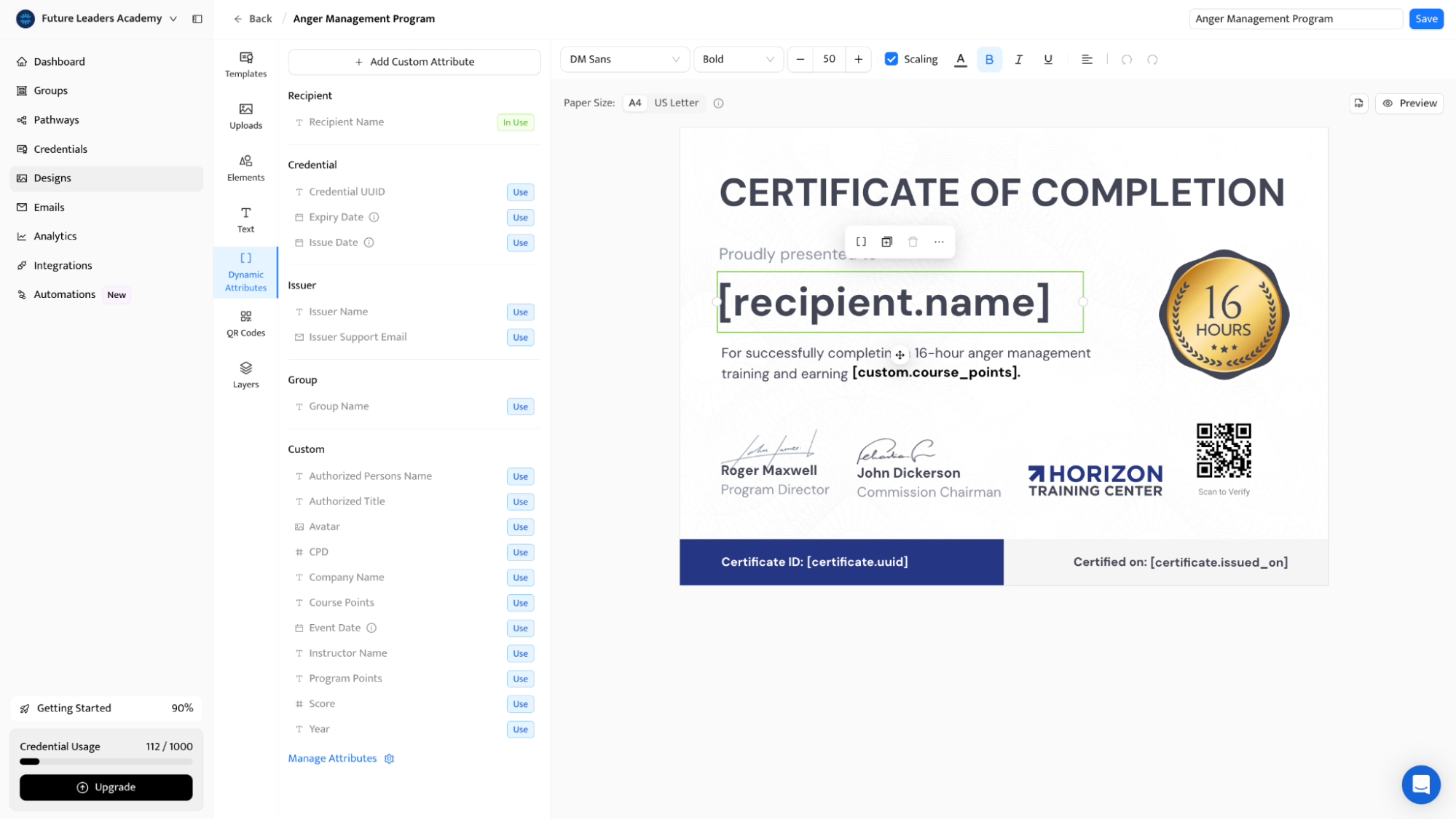The width and height of the screenshot is (1456, 820).
Task: Go to Credentials in the sidebar
Action: tap(60, 149)
